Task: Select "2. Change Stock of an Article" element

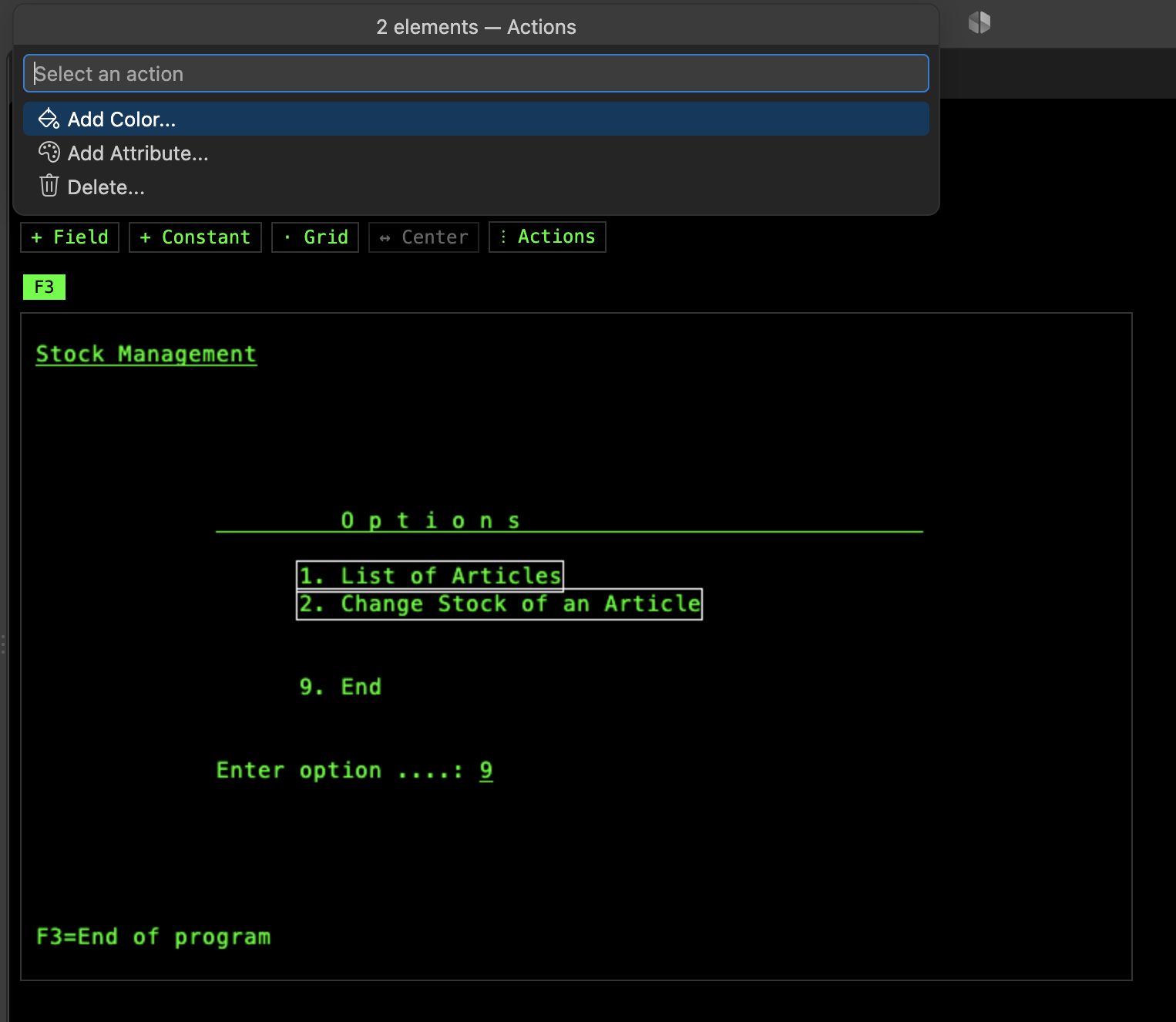Action: tap(499, 604)
